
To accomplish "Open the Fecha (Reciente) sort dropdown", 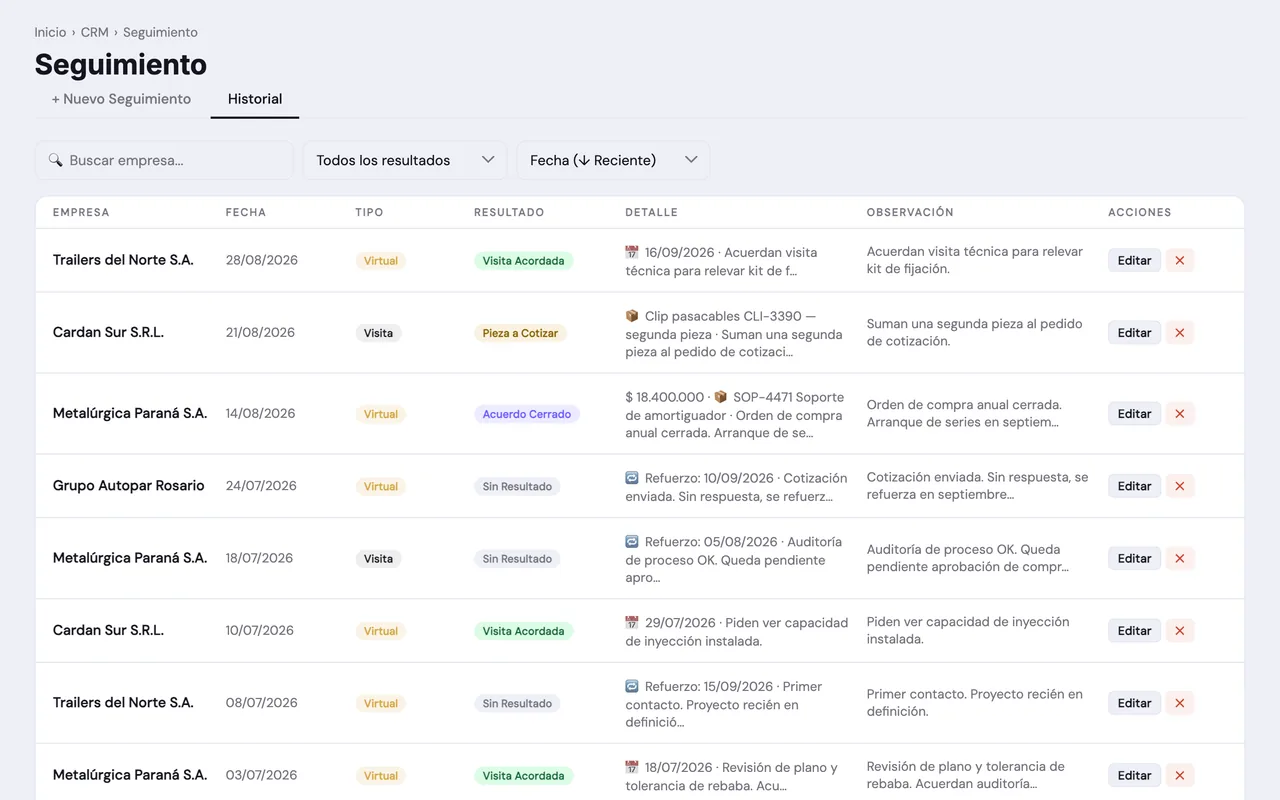I will tap(613, 160).
